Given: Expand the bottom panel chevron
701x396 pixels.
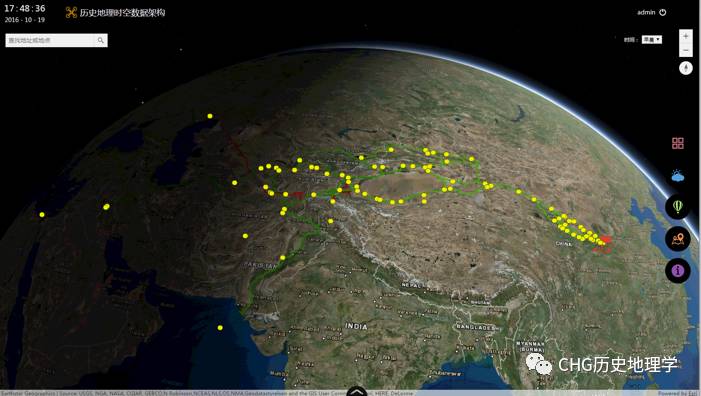Looking at the screenshot, I should [357, 392].
